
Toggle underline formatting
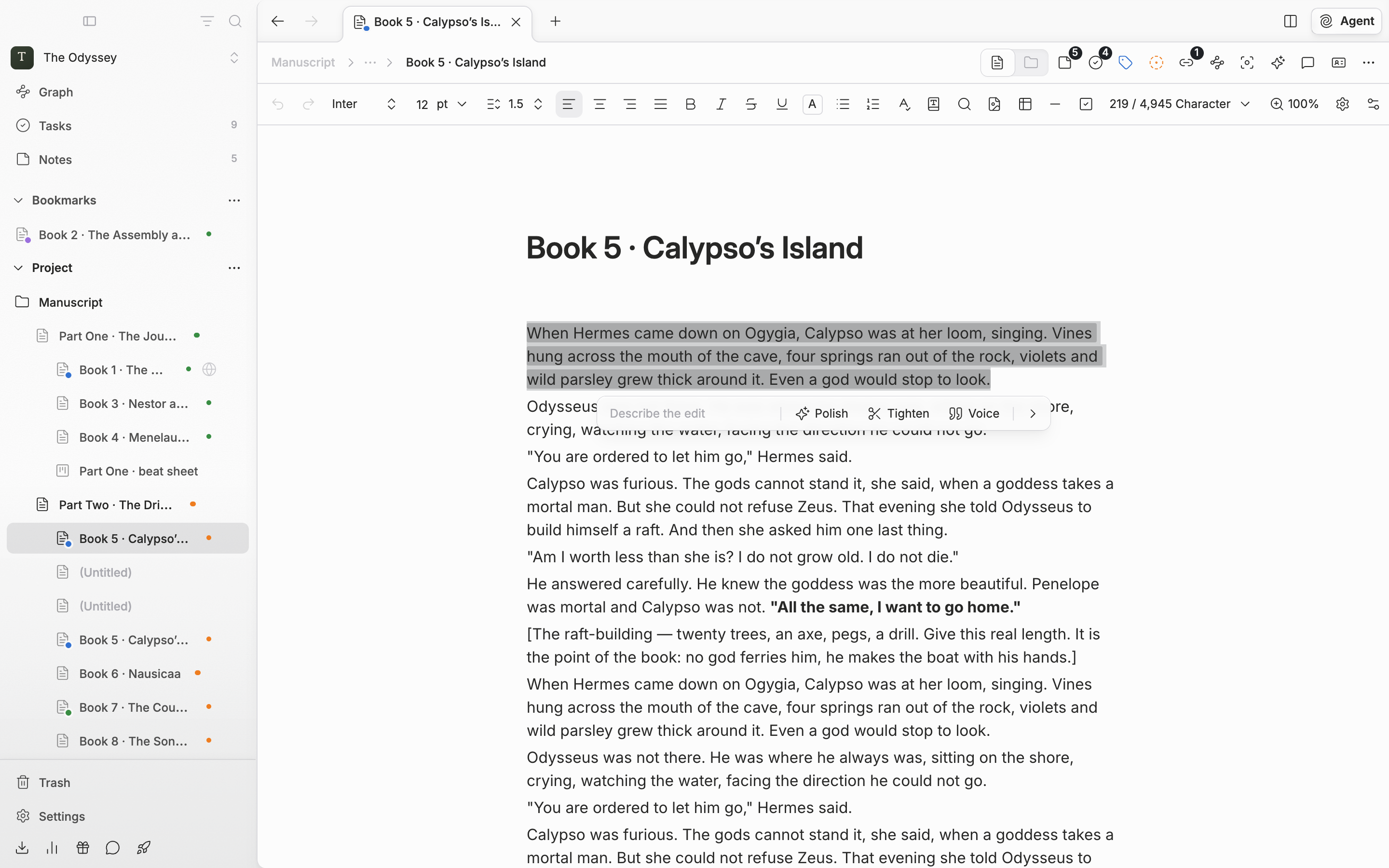(x=782, y=104)
